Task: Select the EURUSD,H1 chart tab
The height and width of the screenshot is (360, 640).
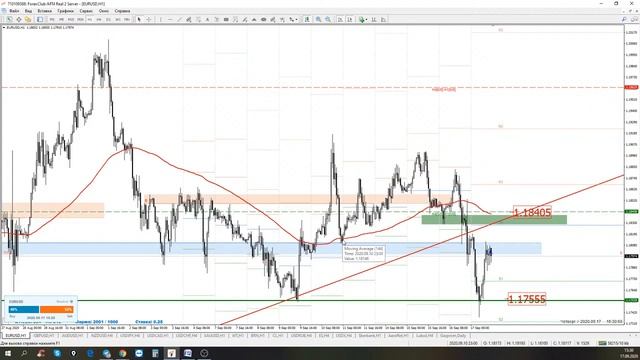Action: pyautogui.click(x=15, y=336)
